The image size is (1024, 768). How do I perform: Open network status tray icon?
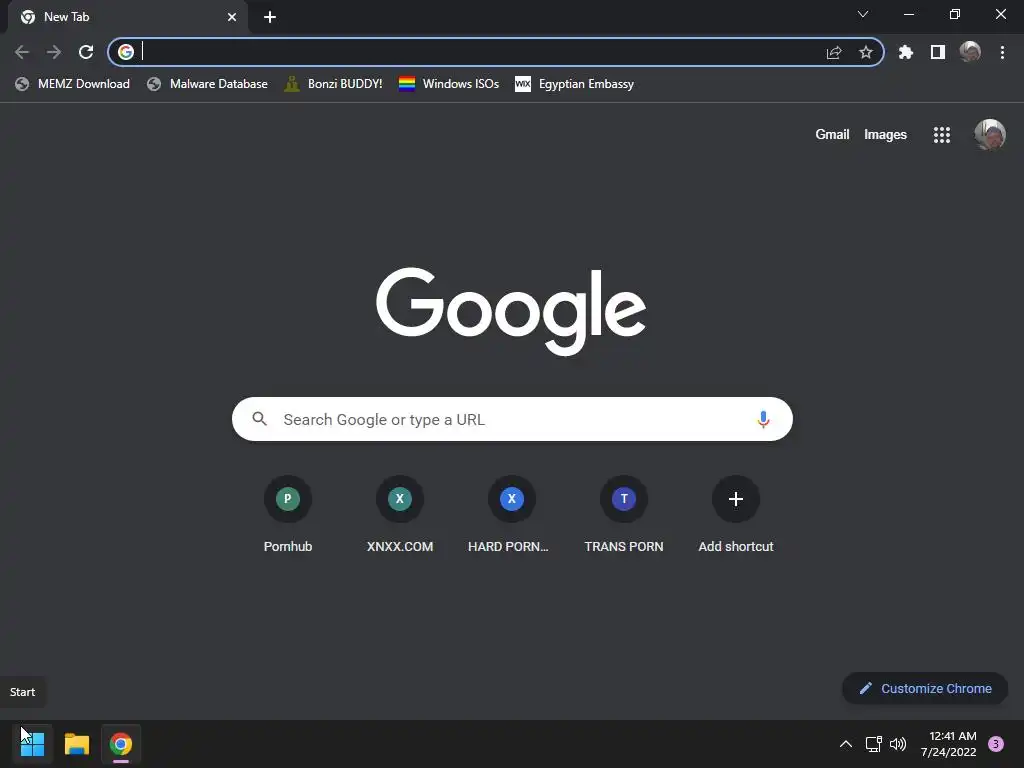[x=873, y=744]
